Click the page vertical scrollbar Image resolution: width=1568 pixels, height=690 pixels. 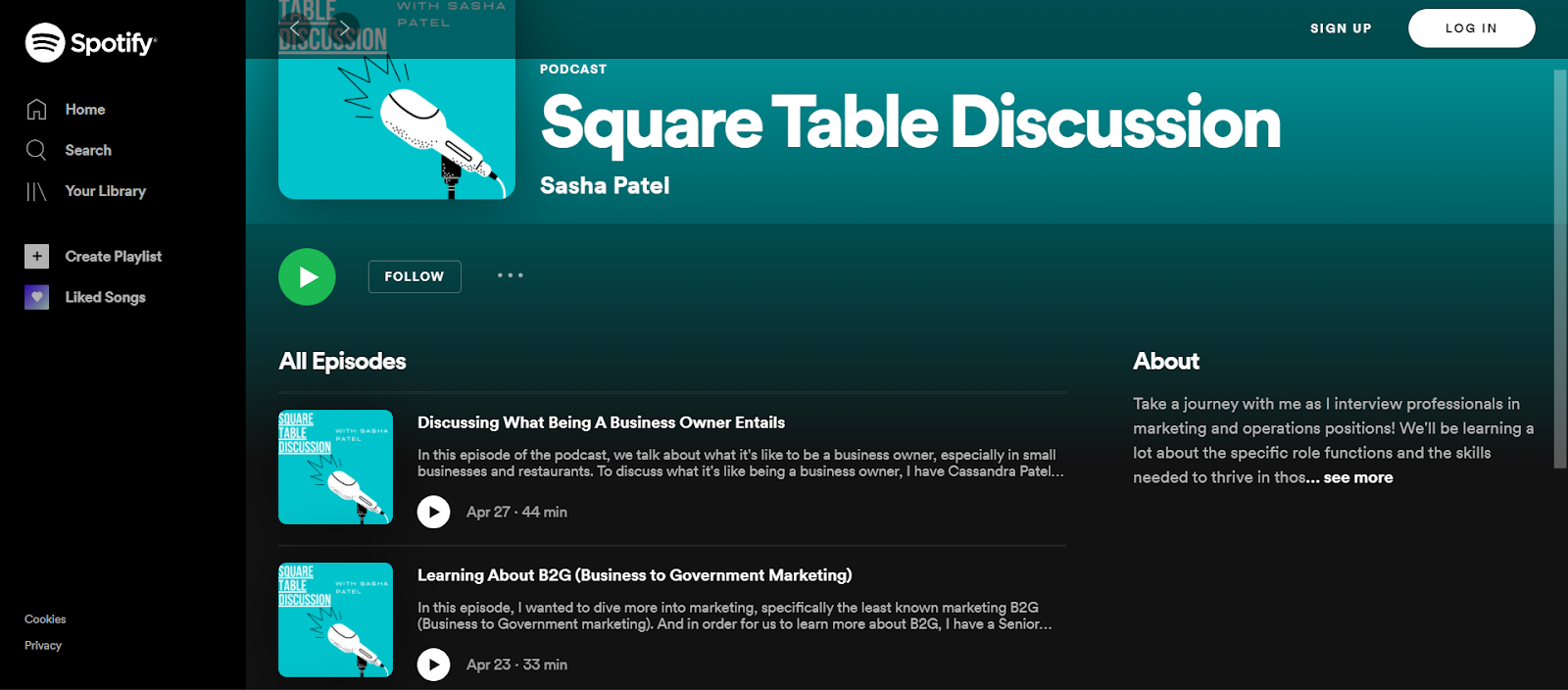tap(1560, 269)
